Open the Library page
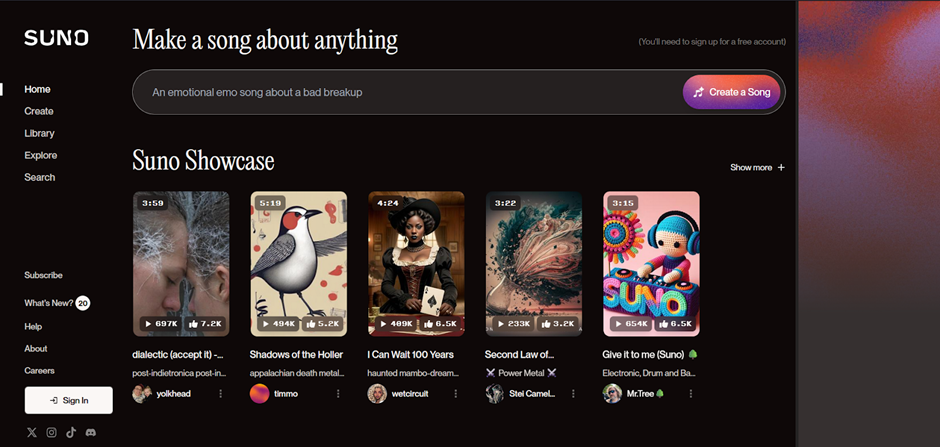This screenshot has height=447, width=940. [40, 133]
